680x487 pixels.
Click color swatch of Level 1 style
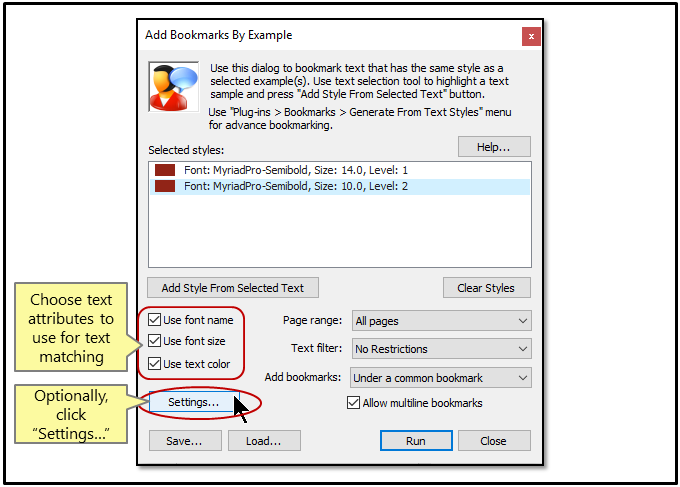[x=165, y=170]
